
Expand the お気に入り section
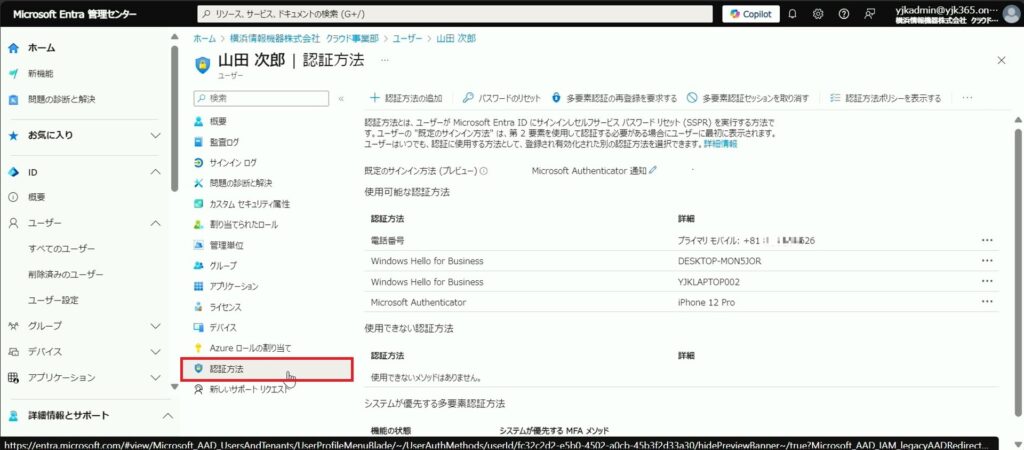point(155,135)
